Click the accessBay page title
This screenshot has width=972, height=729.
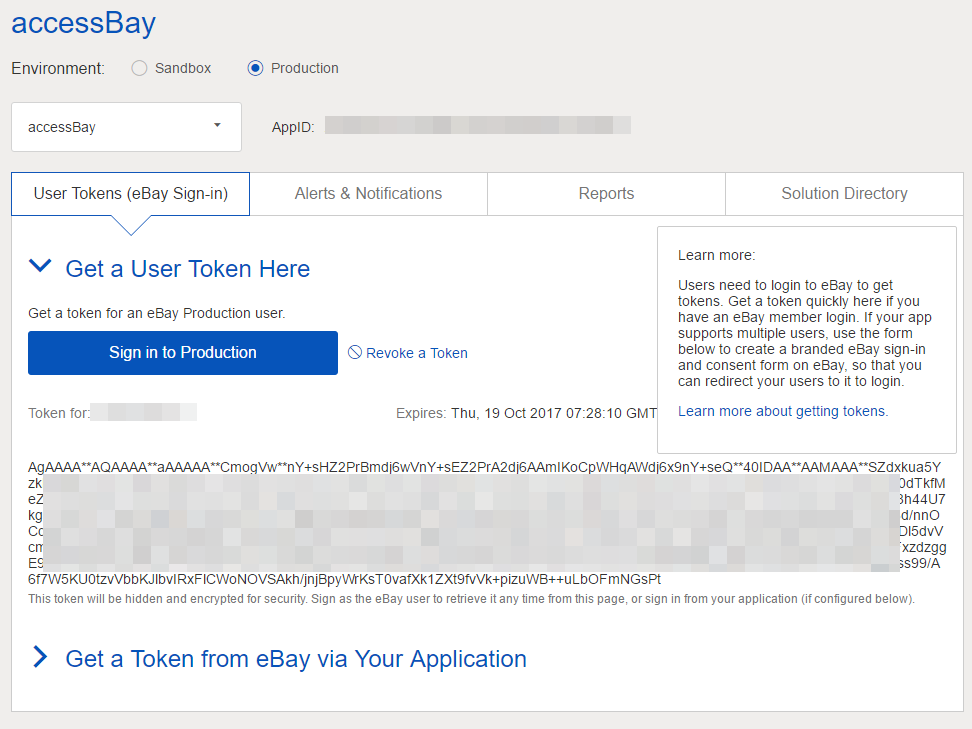click(84, 24)
